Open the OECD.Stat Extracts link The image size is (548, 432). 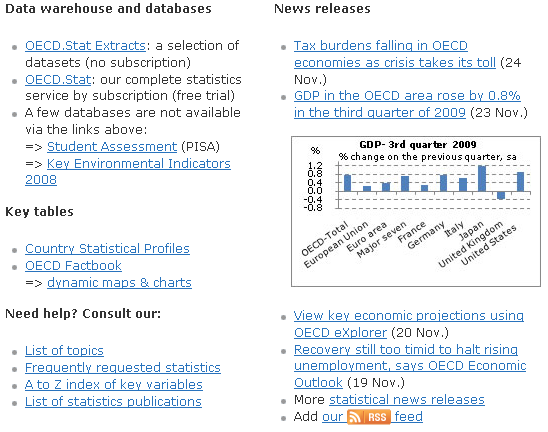click(85, 46)
